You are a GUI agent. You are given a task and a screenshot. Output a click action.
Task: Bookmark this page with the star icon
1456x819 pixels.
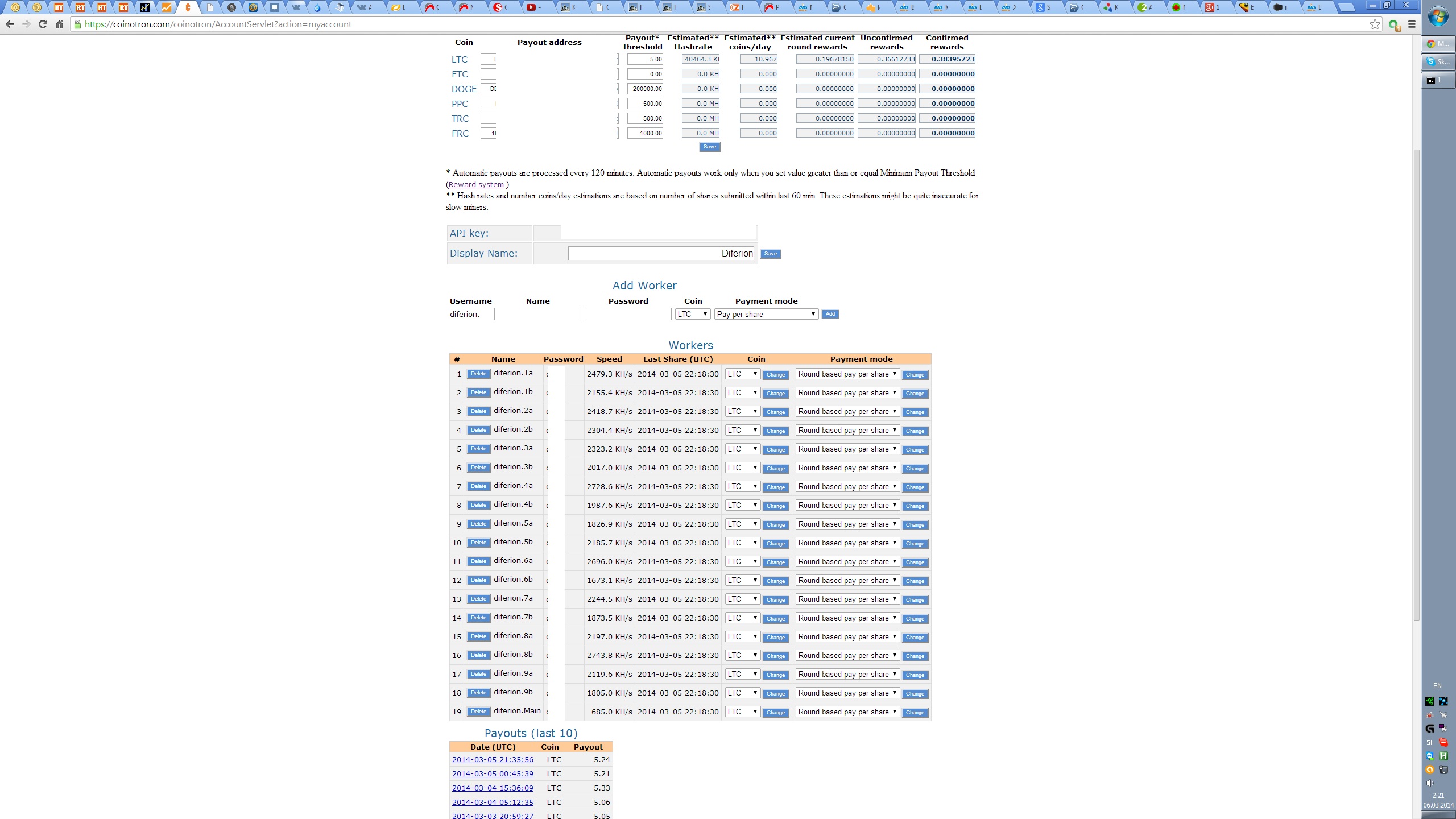pyautogui.click(x=1375, y=24)
